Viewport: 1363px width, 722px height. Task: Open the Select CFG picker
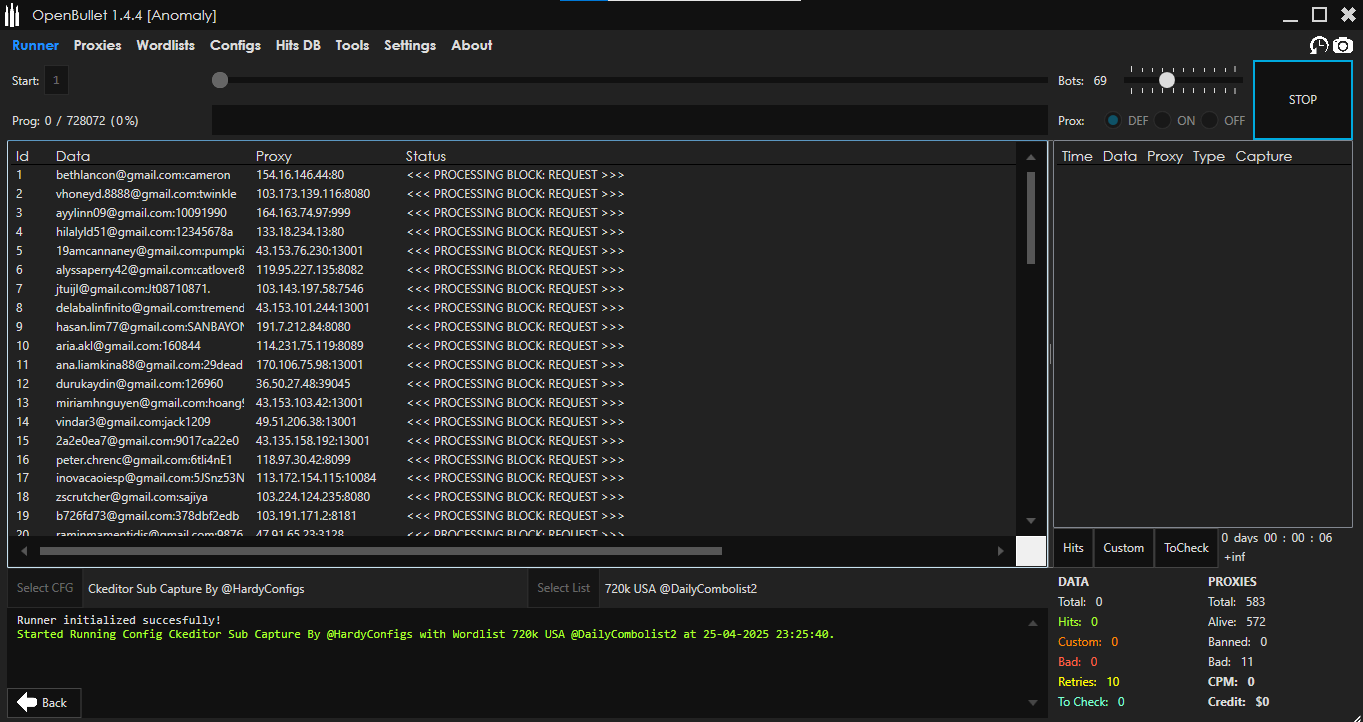[45, 588]
